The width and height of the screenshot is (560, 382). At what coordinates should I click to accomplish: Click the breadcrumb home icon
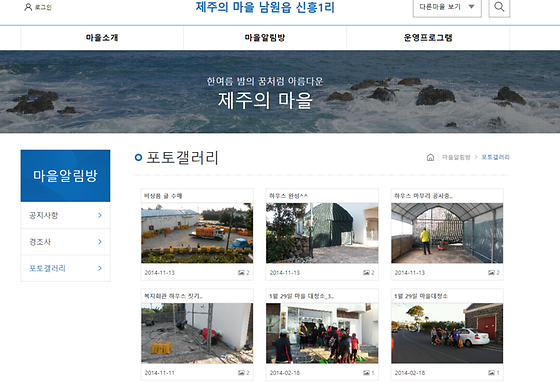click(x=430, y=157)
